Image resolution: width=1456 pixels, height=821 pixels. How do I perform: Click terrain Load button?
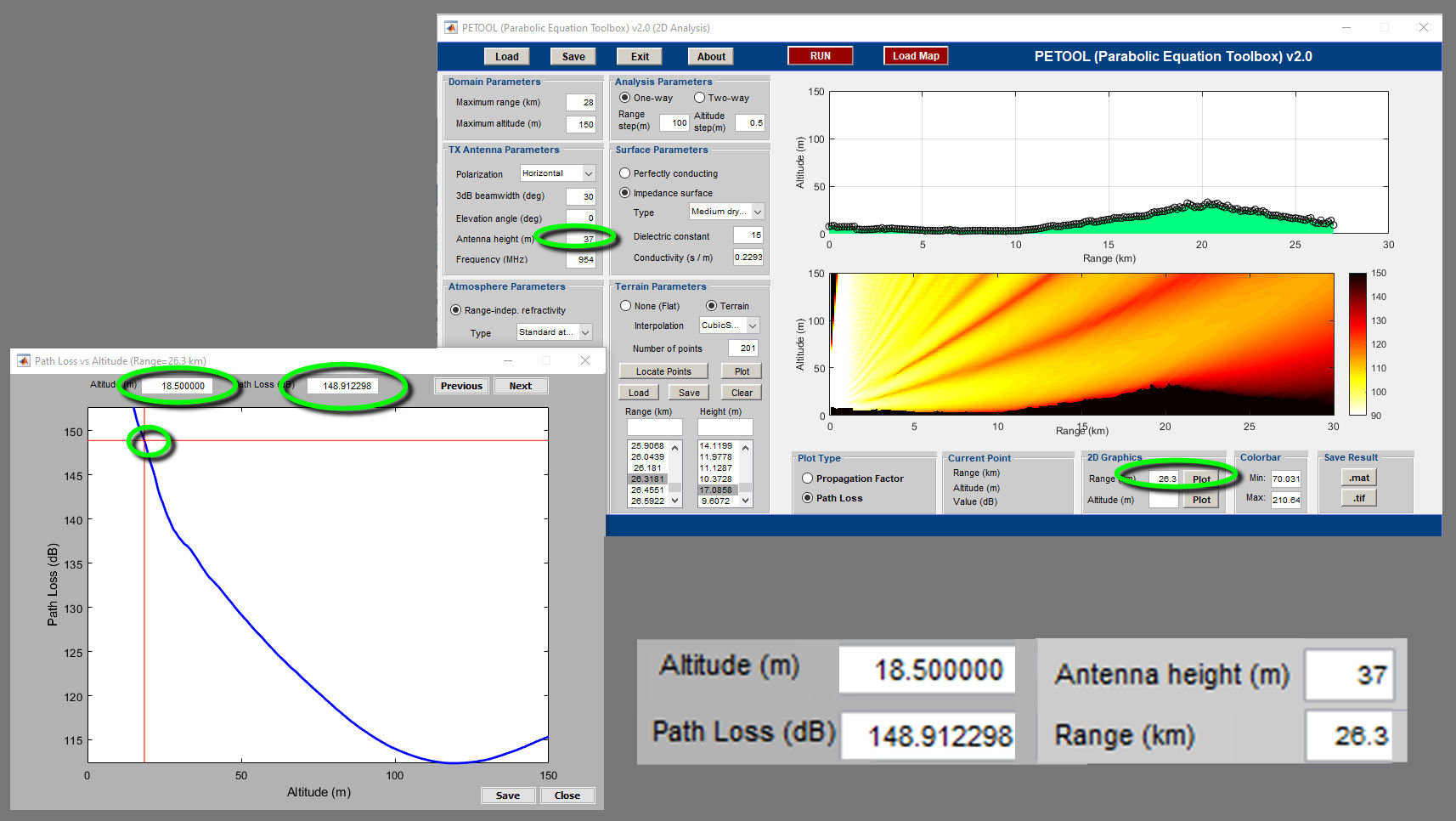click(x=639, y=393)
